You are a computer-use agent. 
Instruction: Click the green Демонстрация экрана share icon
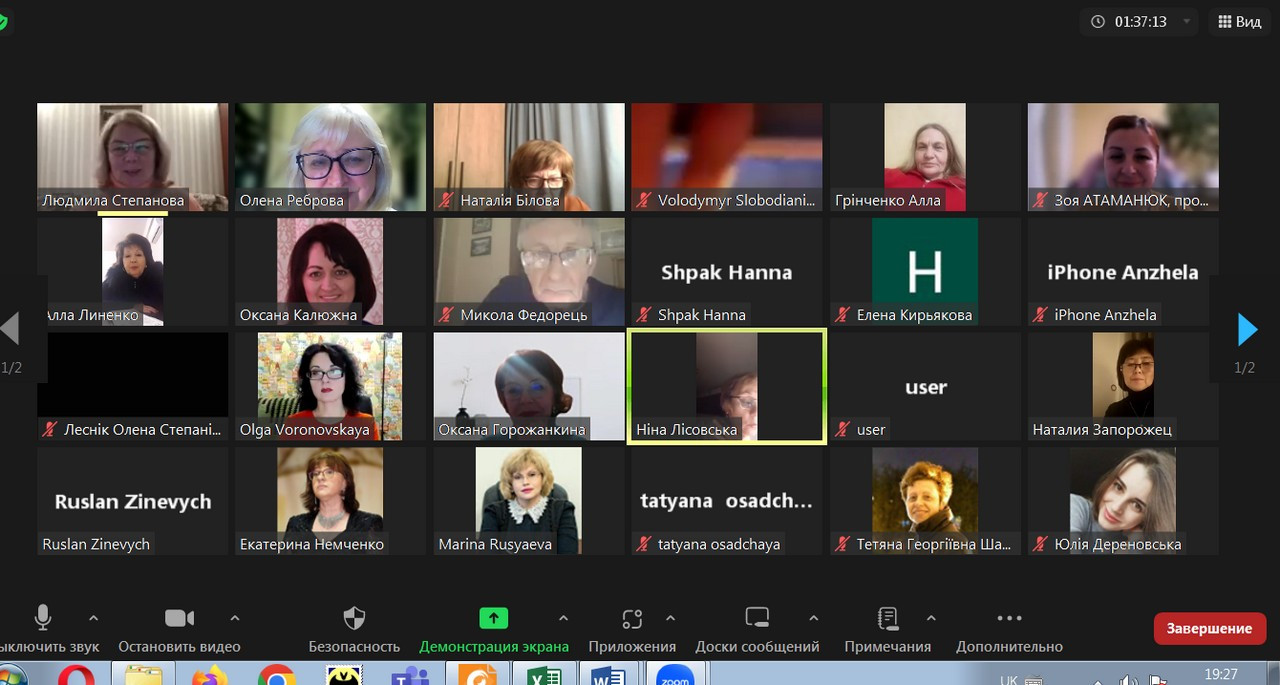coord(494,618)
